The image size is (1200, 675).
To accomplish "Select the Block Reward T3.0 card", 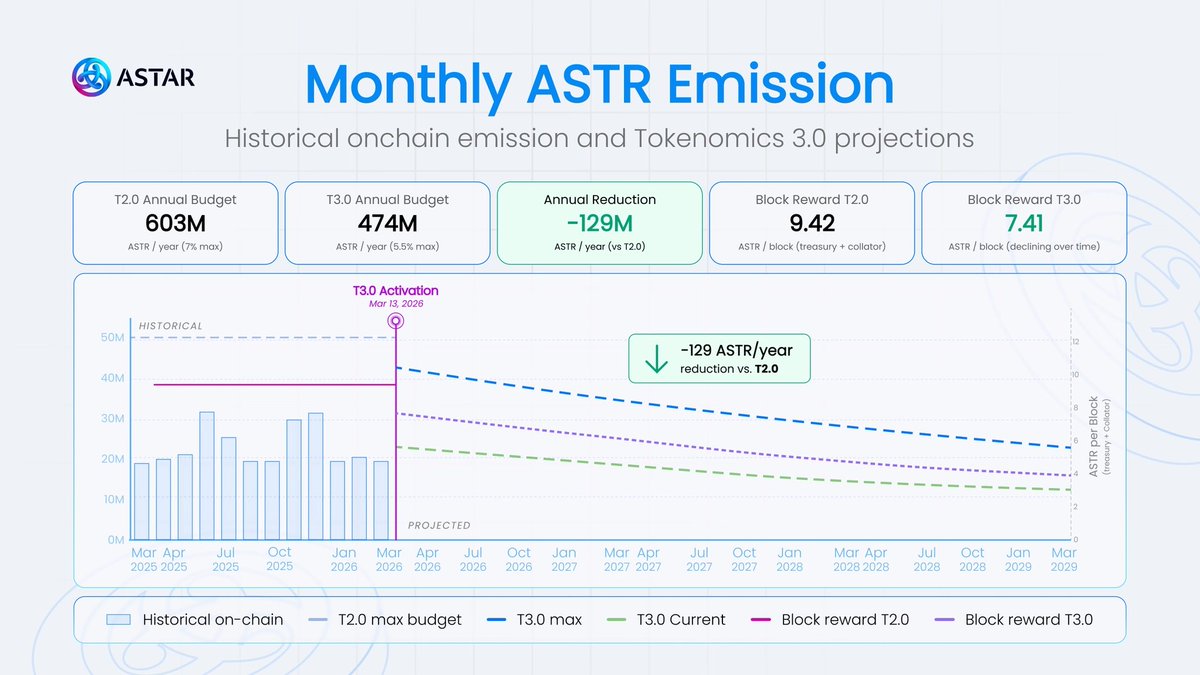I will (1023, 222).
